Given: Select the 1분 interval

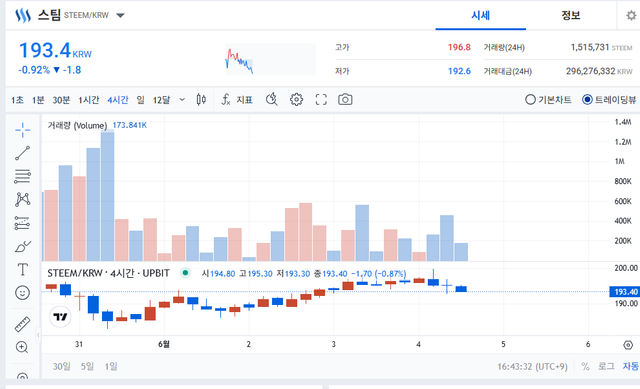Looking at the screenshot, I should 38,100.
